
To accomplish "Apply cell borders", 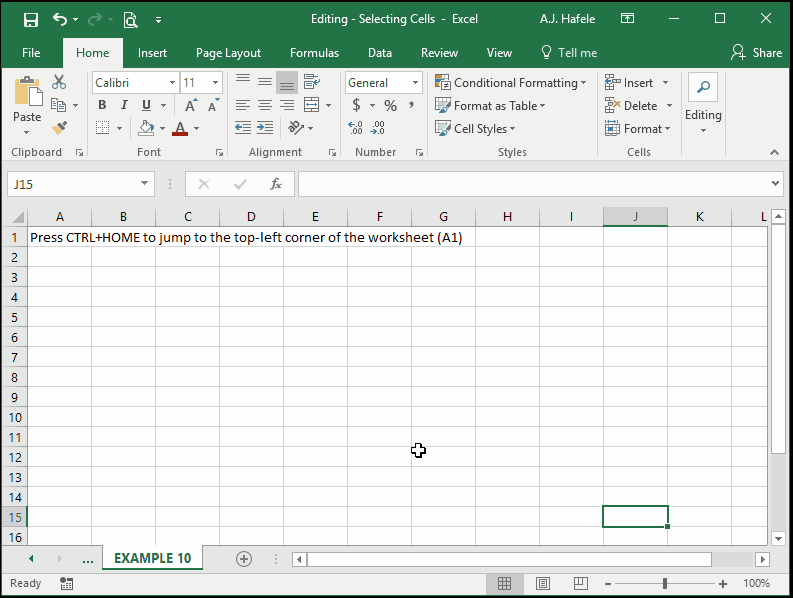I will click(103, 127).
